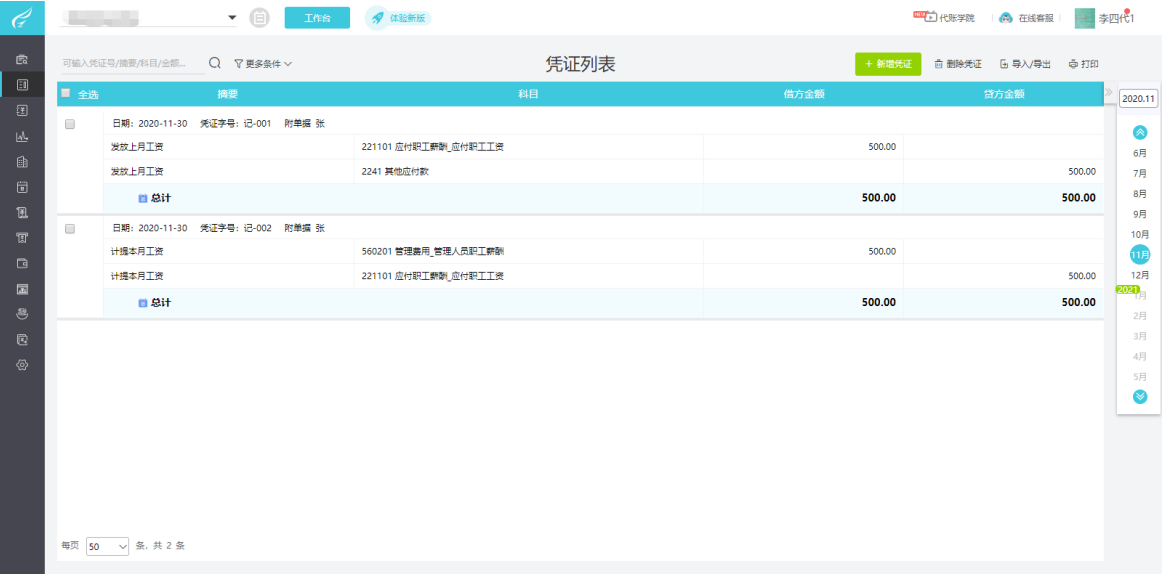Screen dimensions: 1164x576
Task: Open the company selector dropdown arrow
Action: (232, 18)
